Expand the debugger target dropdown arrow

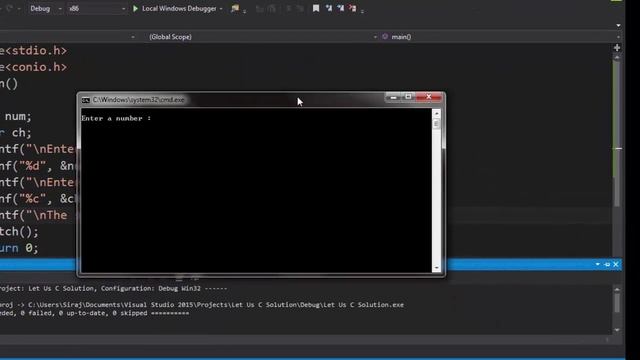(x=221, y=9)
